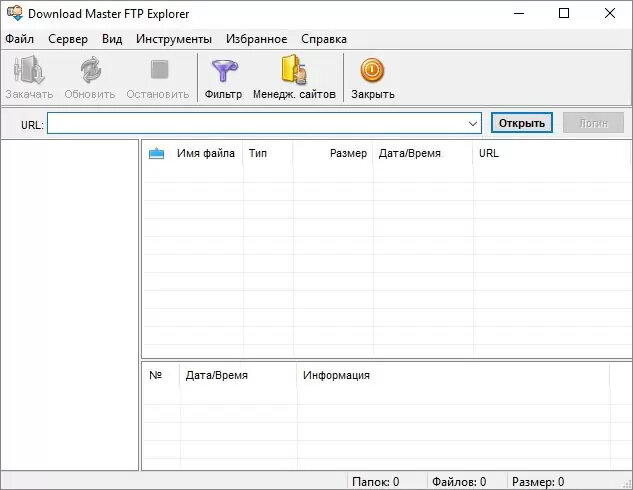
Task: Click the Открыть button
Action: [x=522, y=123]
